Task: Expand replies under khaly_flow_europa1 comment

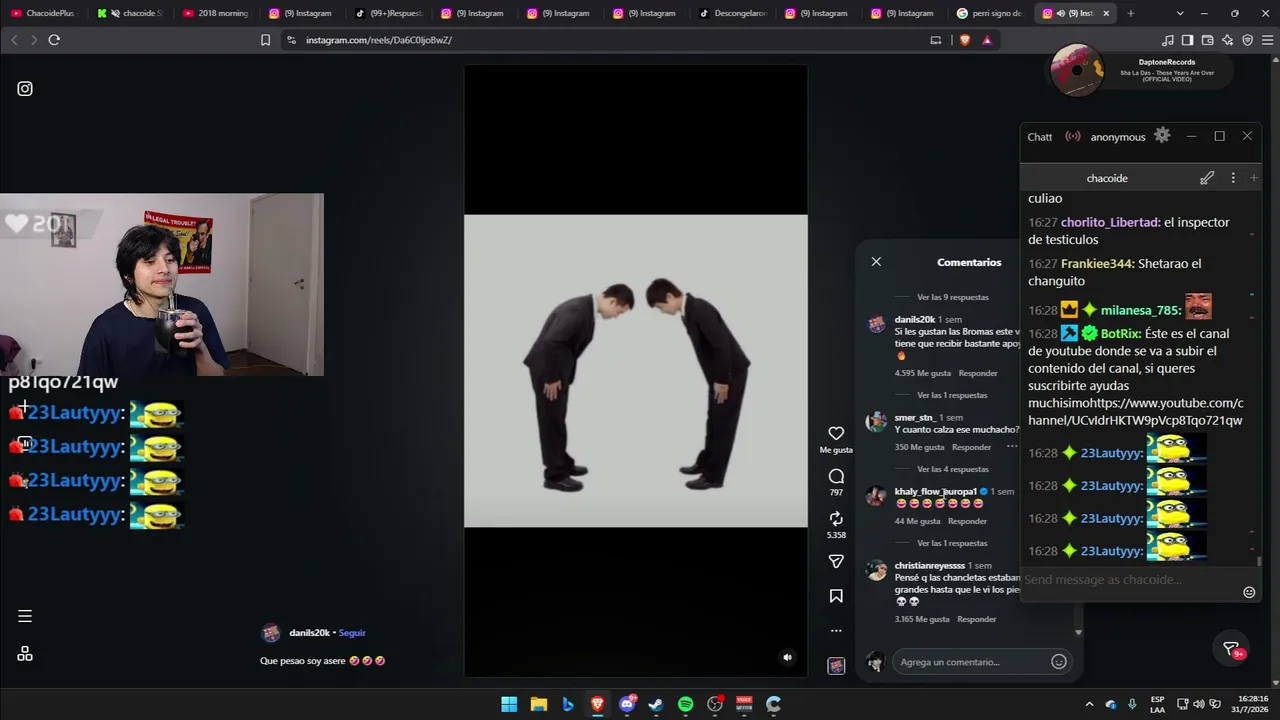Action: pos(952,543)
